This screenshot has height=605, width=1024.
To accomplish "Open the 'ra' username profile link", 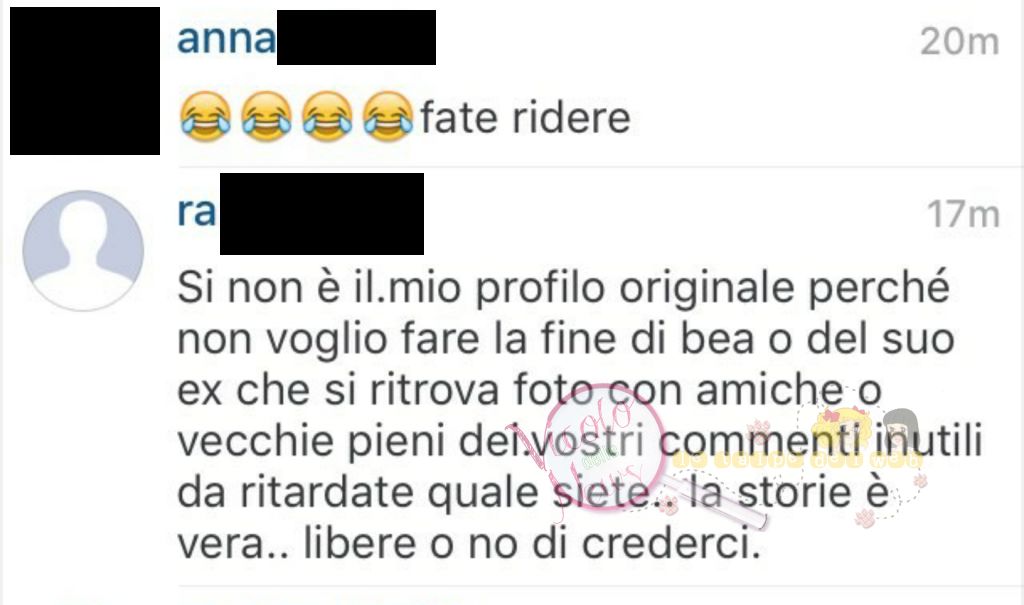I will click(x=197, y=212).
